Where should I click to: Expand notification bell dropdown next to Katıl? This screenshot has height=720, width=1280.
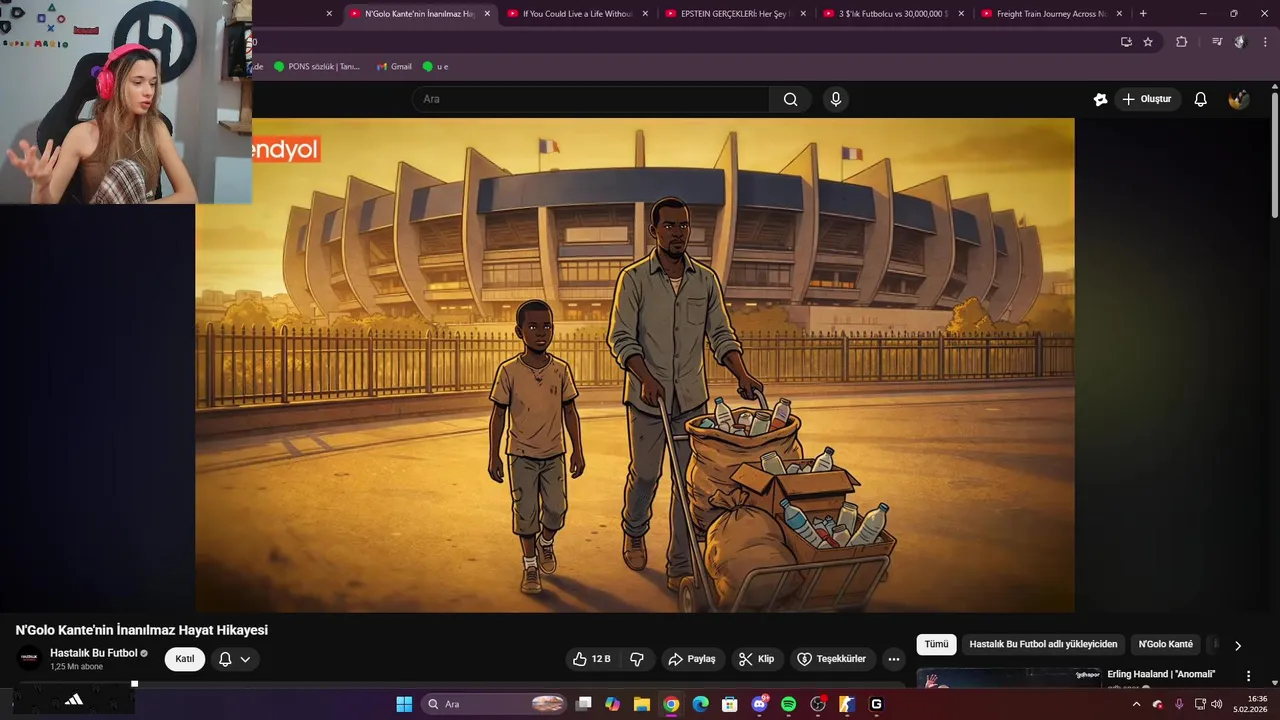coord(234,659)
